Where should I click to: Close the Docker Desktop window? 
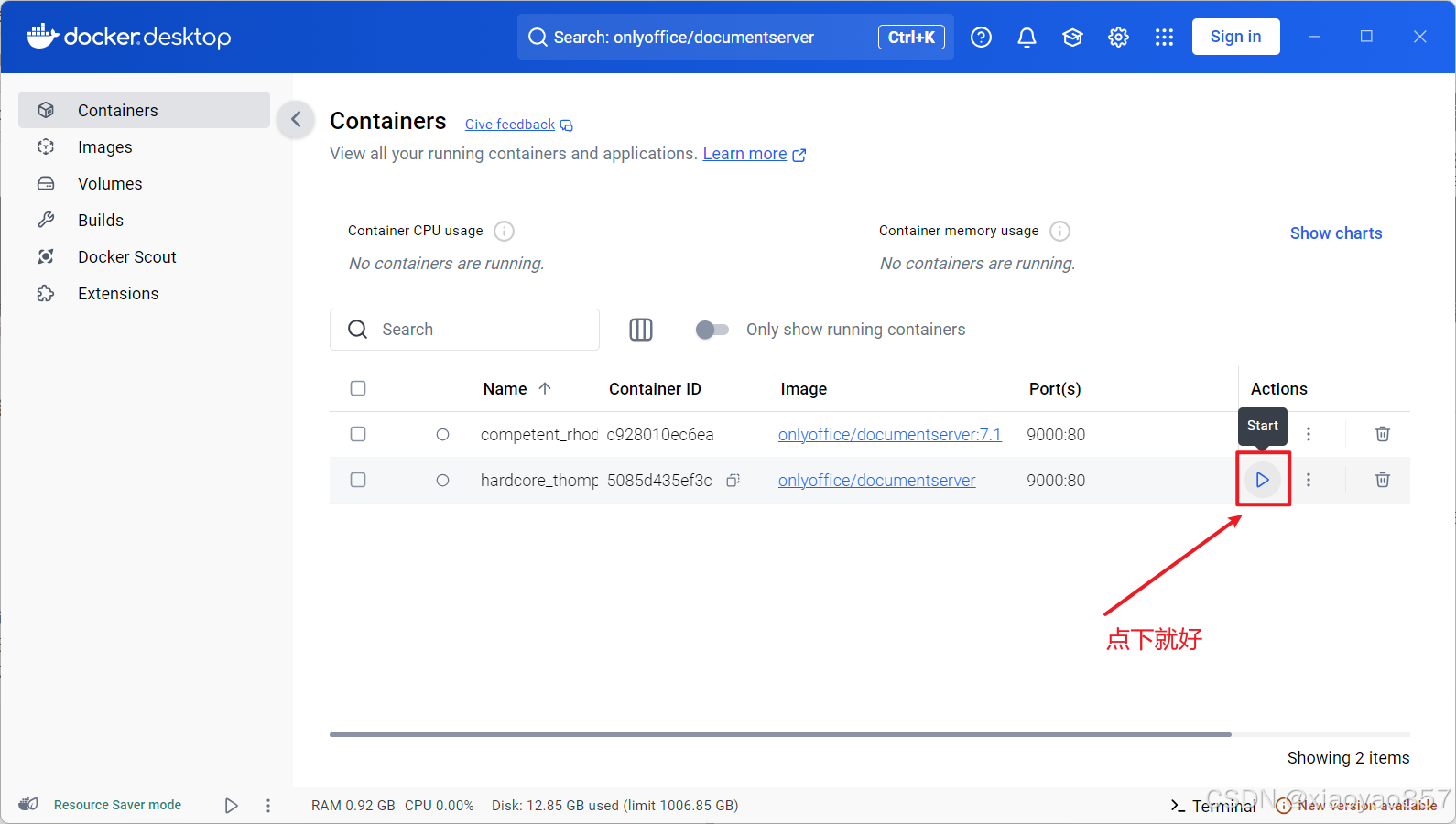tap(1420, 37)
